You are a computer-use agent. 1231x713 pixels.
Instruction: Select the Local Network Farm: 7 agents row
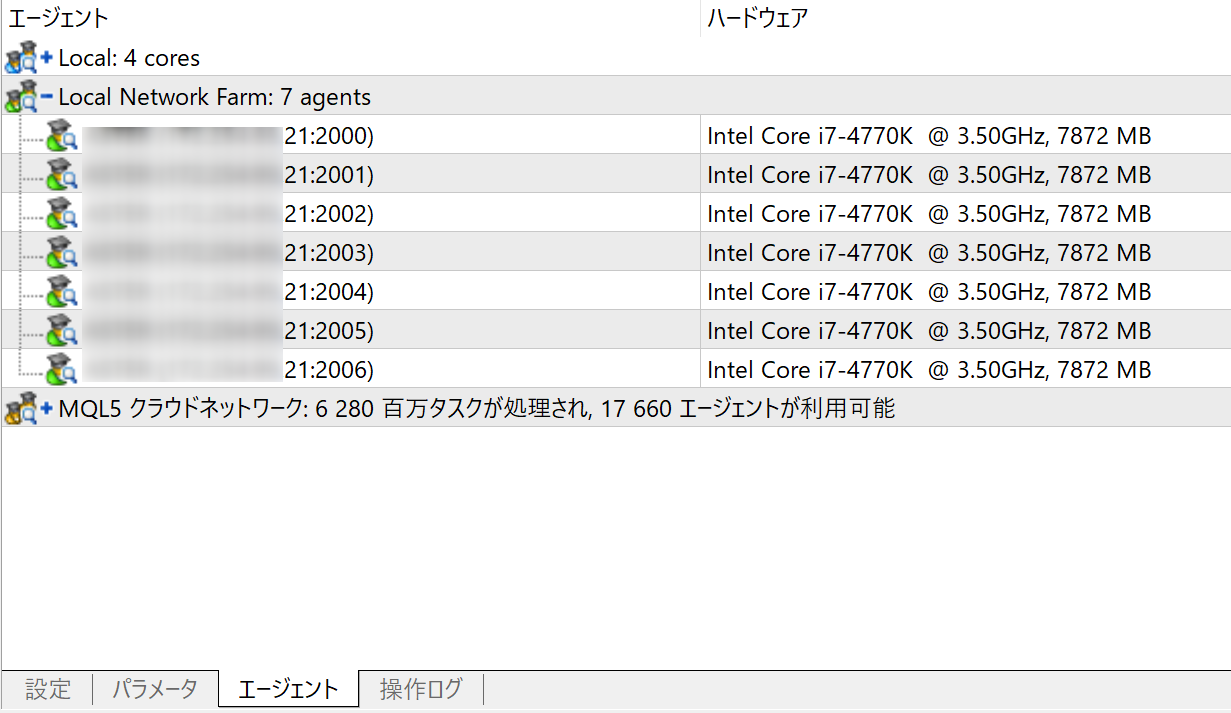(215, 97)
